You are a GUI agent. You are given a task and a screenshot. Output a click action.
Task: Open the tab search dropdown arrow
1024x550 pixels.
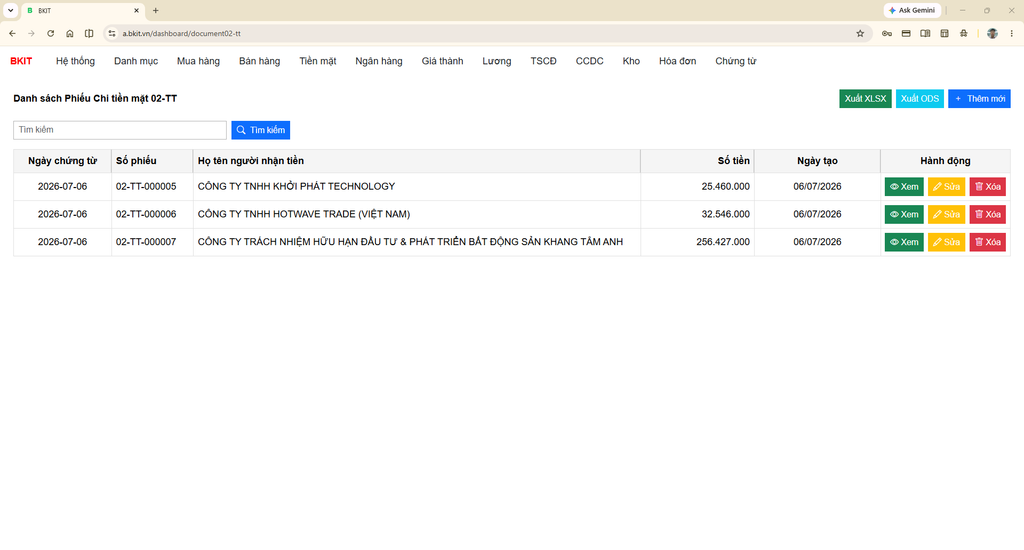tap(10, 10)
